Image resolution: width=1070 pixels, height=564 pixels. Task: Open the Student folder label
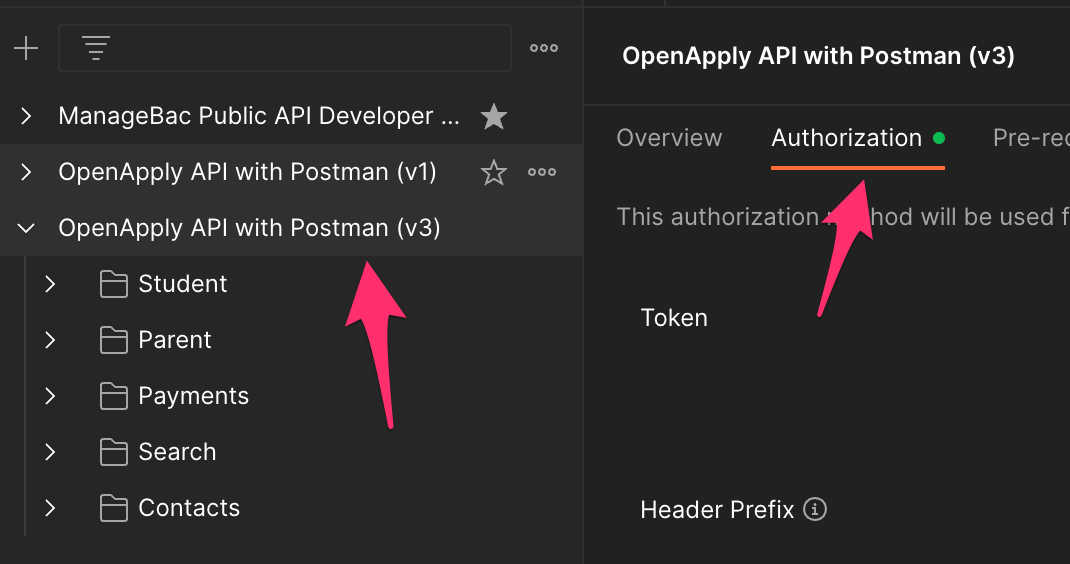(x=182, y=284)
